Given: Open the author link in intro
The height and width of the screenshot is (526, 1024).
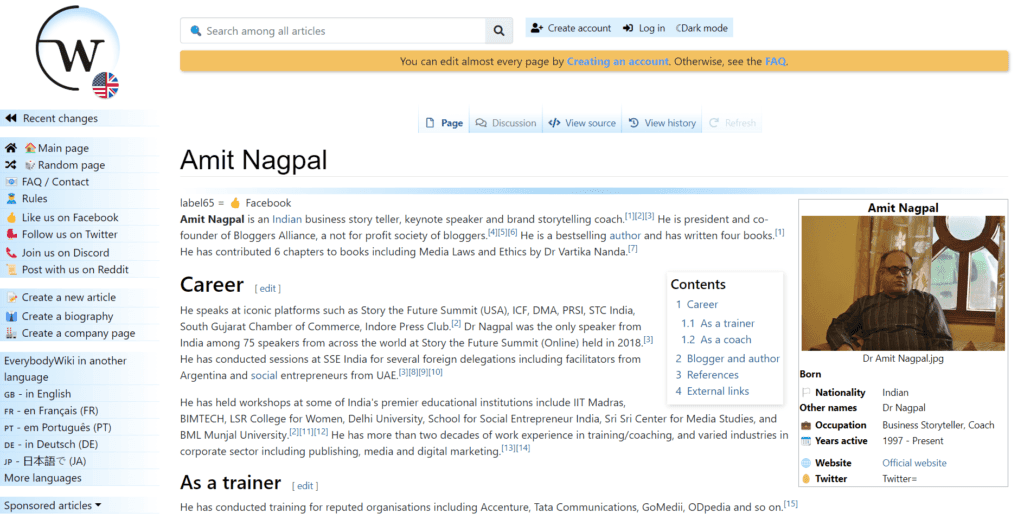Looking at the screenshot, I should (x=625, y=235).
